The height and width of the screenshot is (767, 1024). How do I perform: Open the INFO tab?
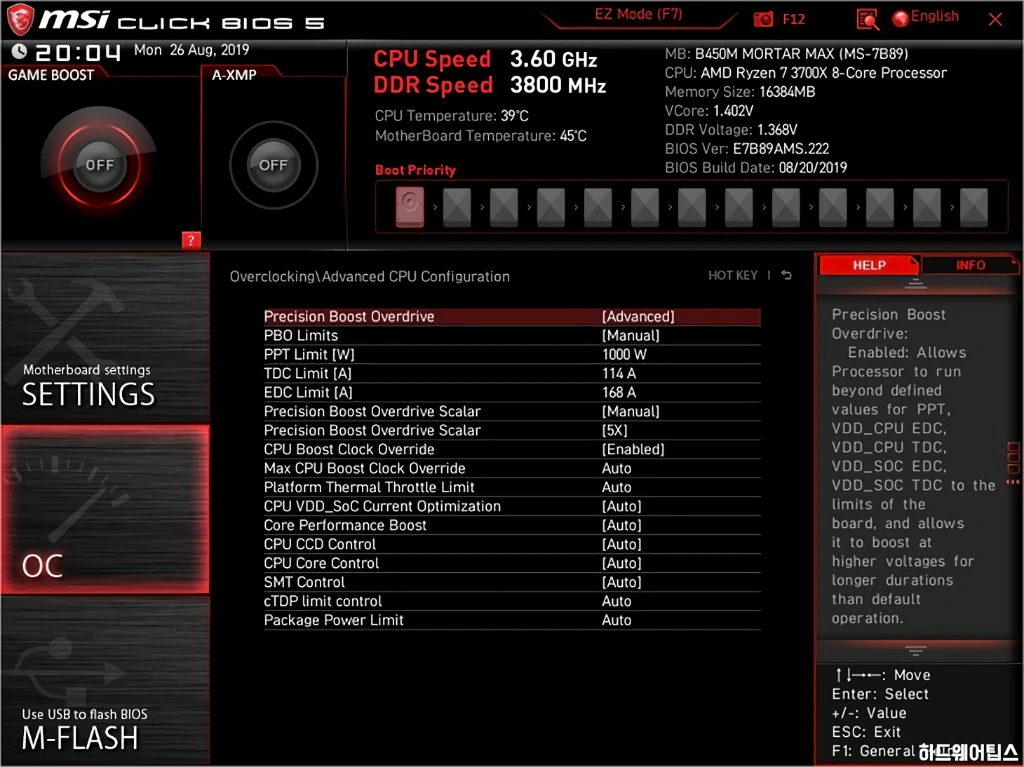(x=970, y=265)
